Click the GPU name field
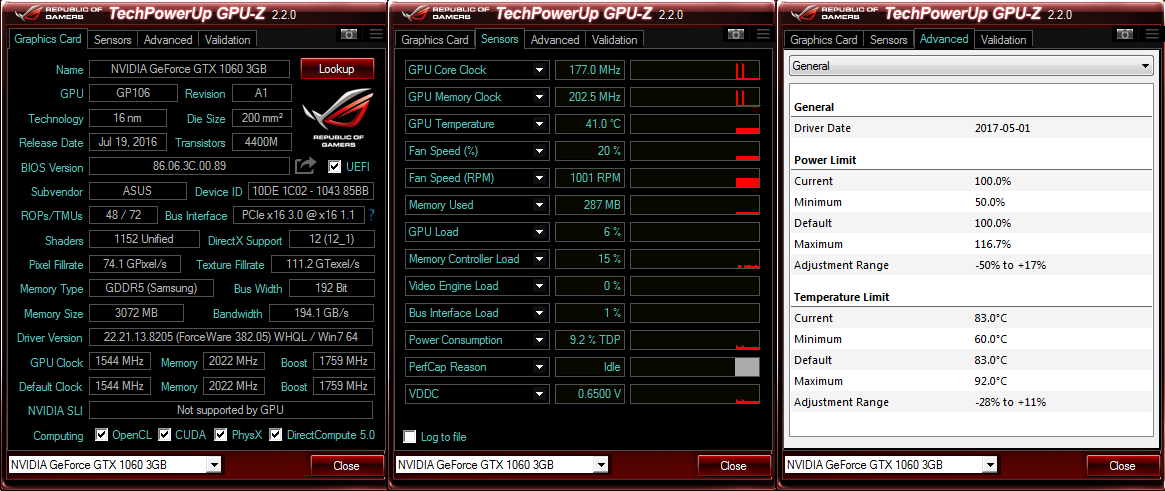The width and height of the screenshot is (1165, 491). (x=189, y=69)
